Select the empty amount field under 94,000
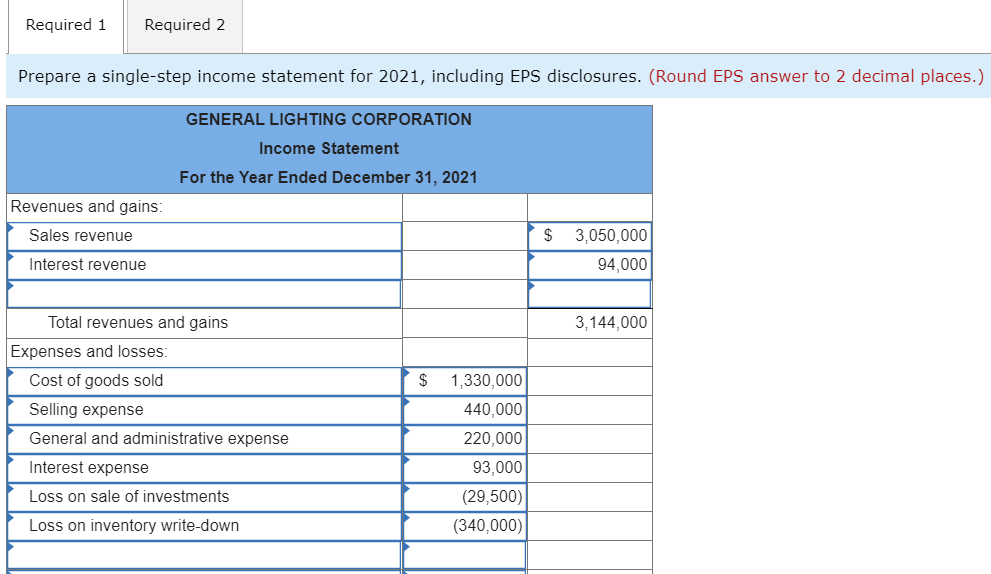 point(590,294)
